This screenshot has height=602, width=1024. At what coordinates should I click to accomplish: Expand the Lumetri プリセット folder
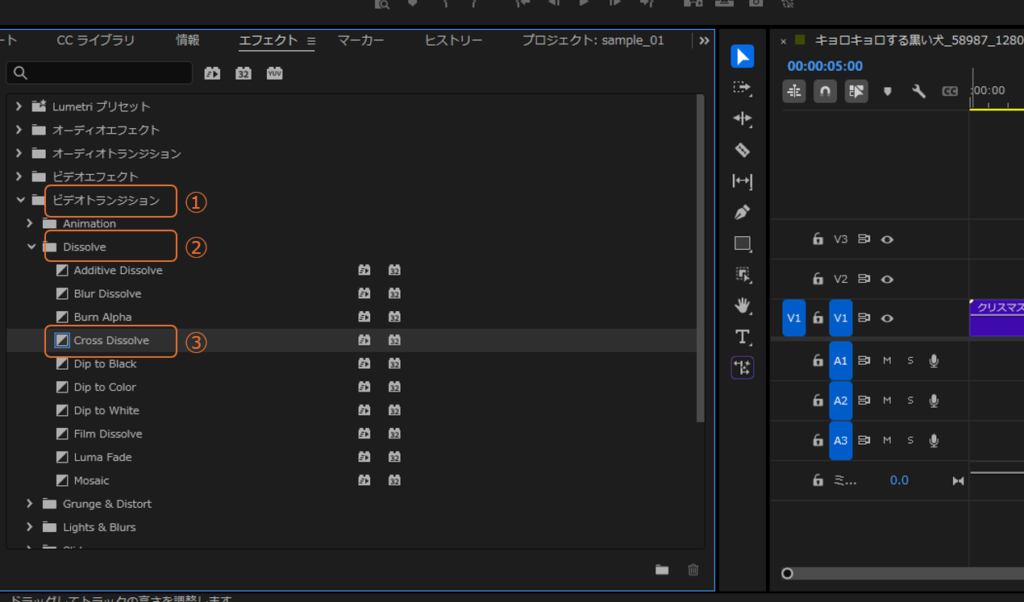pyautogui.click(x=18, y=106)
